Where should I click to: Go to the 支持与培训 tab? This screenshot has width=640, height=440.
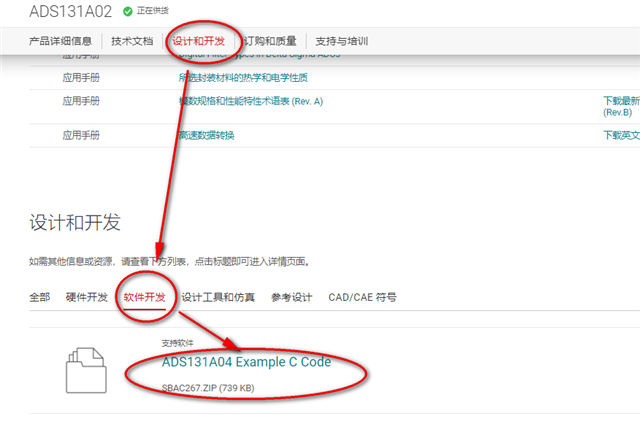click(x=342, y=41)
